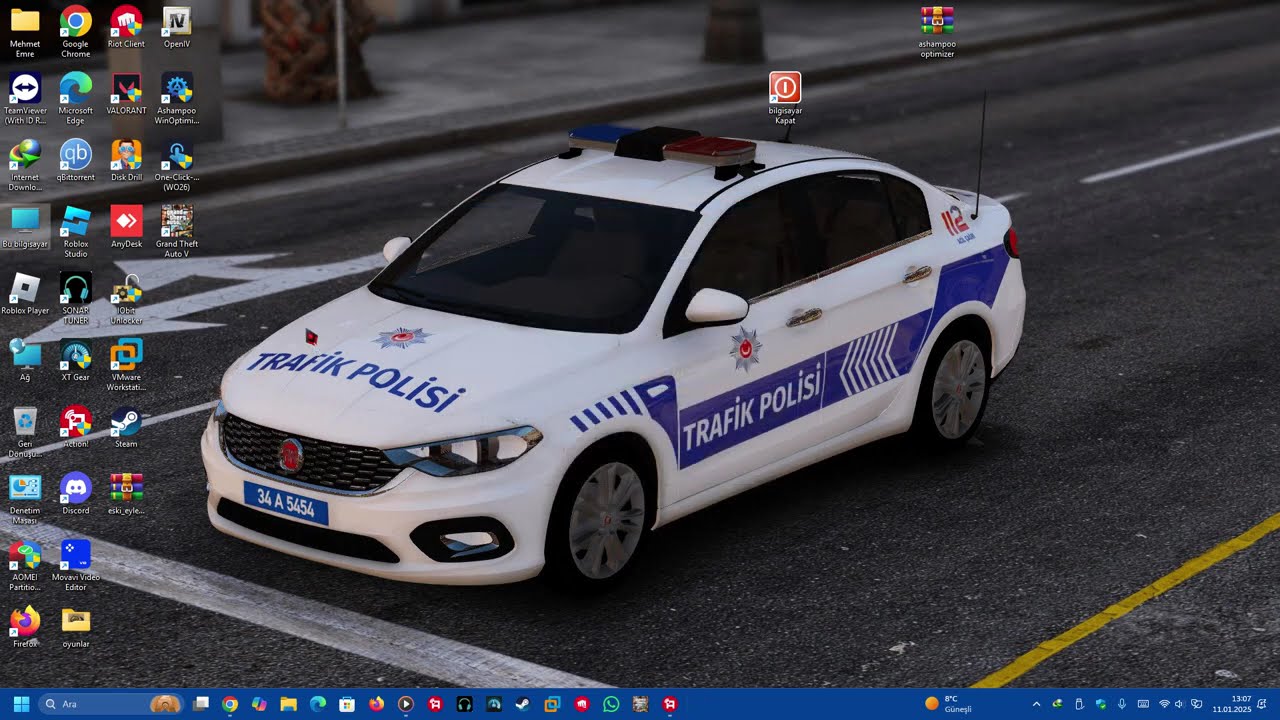1280x720 pixels.
Task: Select the Action! desktop shortcut
Action: pyautogui.click(x=76, y=428)
